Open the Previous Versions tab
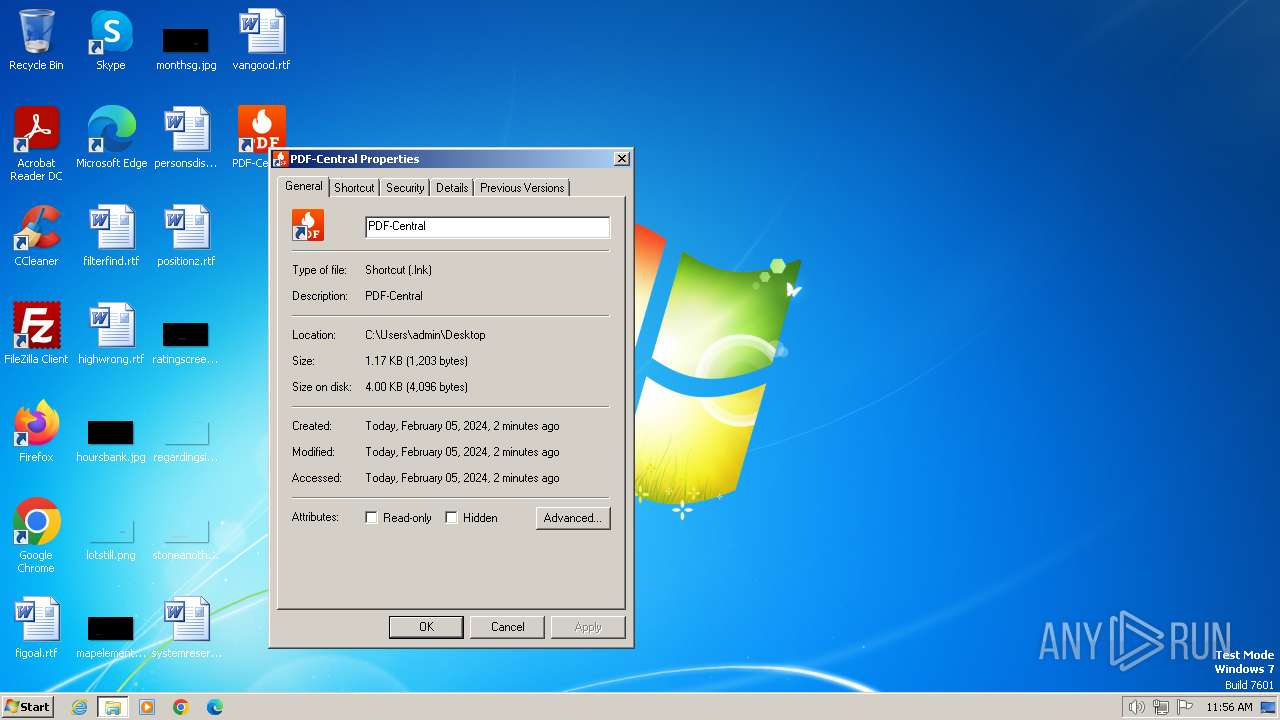The height and width of the screenshot is (720, 1280). click(x=522, y=188)
